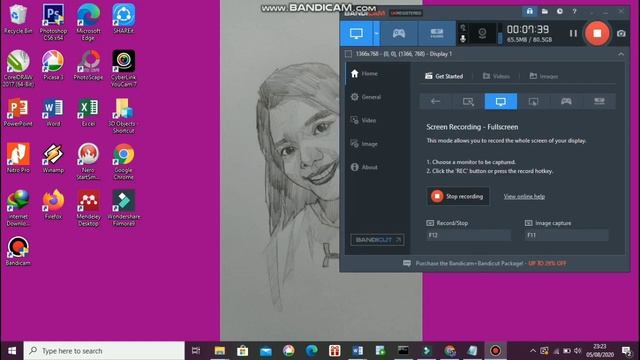Select the Nitro Pro desktop shortcut

(18, 158)
